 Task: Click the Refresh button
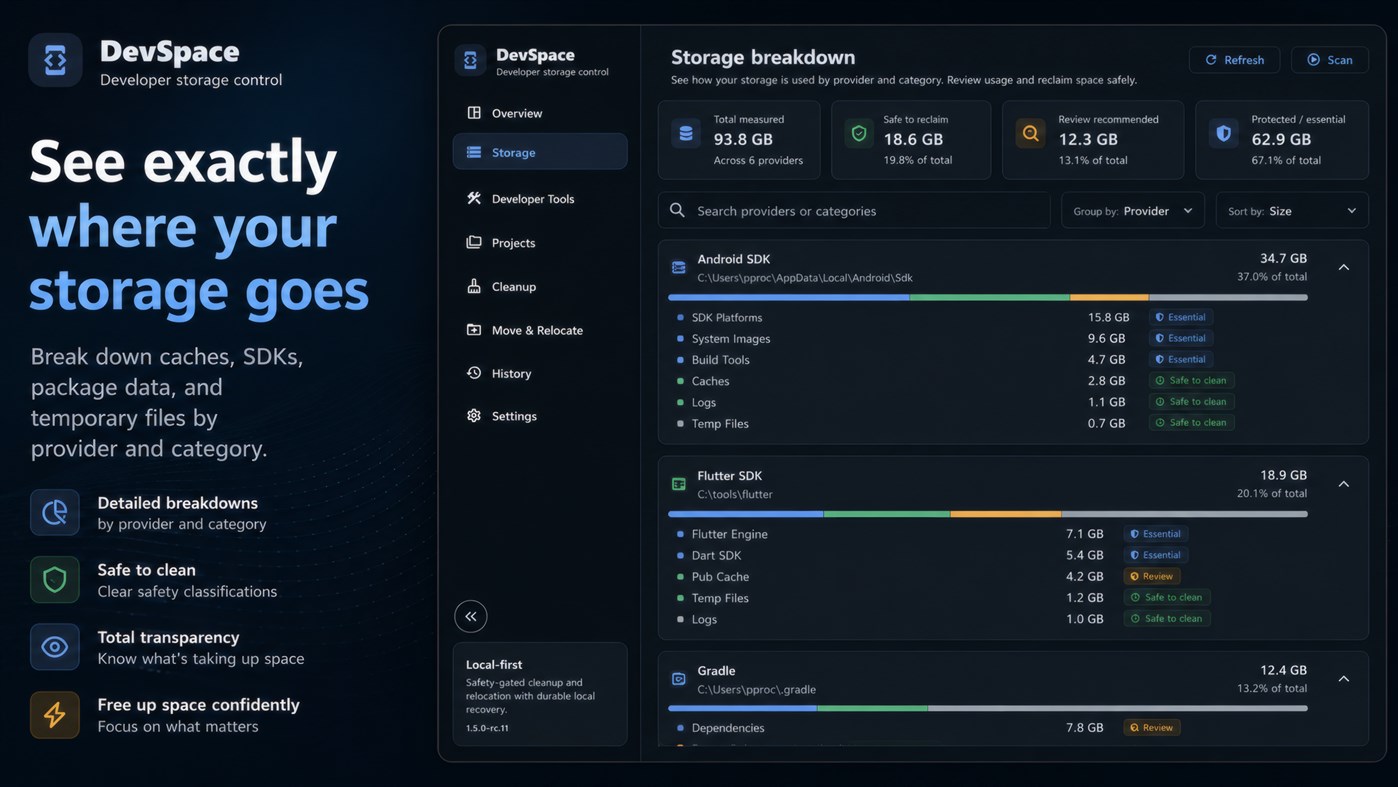(1234, 60)
